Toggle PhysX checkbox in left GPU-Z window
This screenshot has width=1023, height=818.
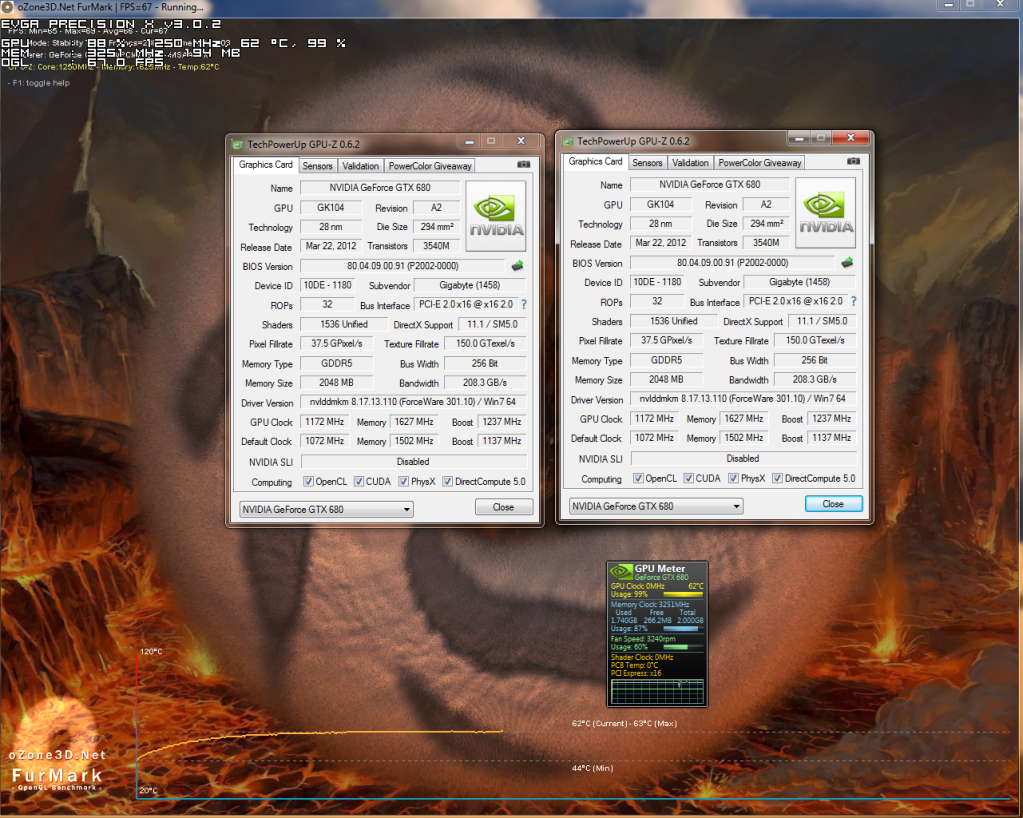click(x=404, y=481)
